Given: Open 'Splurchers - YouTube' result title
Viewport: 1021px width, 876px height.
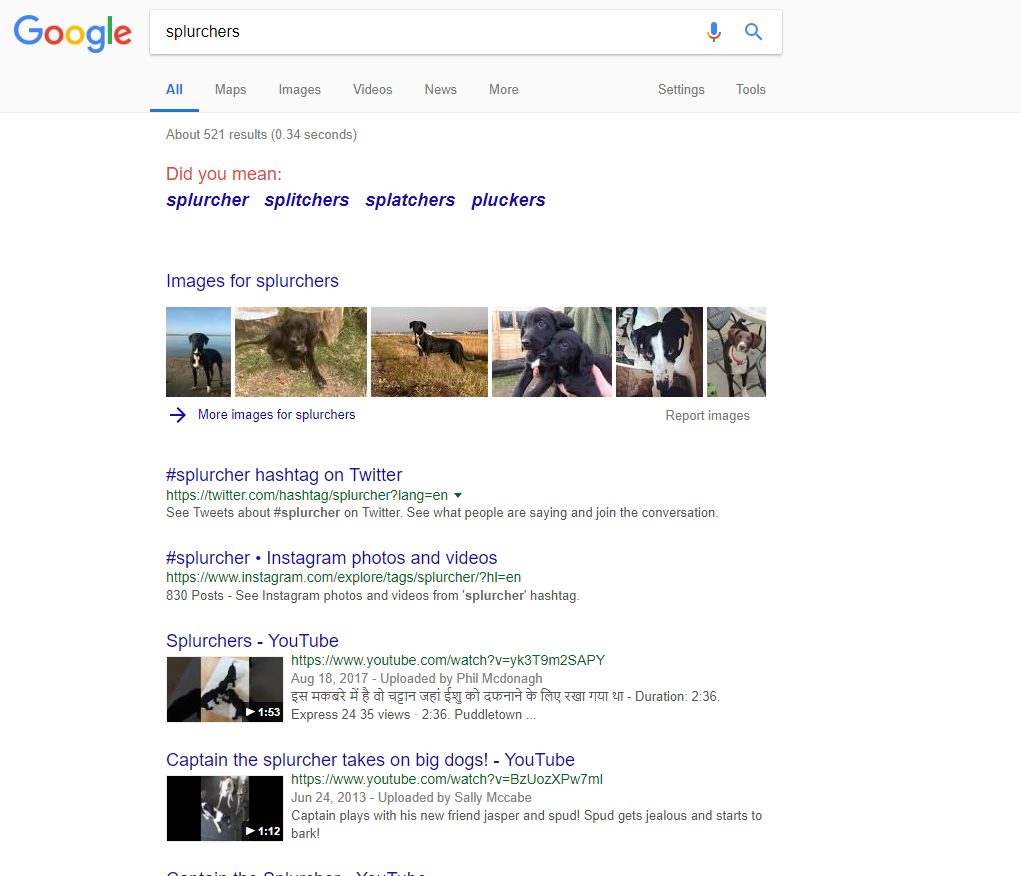Looking at the screenshot, I should point(252,641).
